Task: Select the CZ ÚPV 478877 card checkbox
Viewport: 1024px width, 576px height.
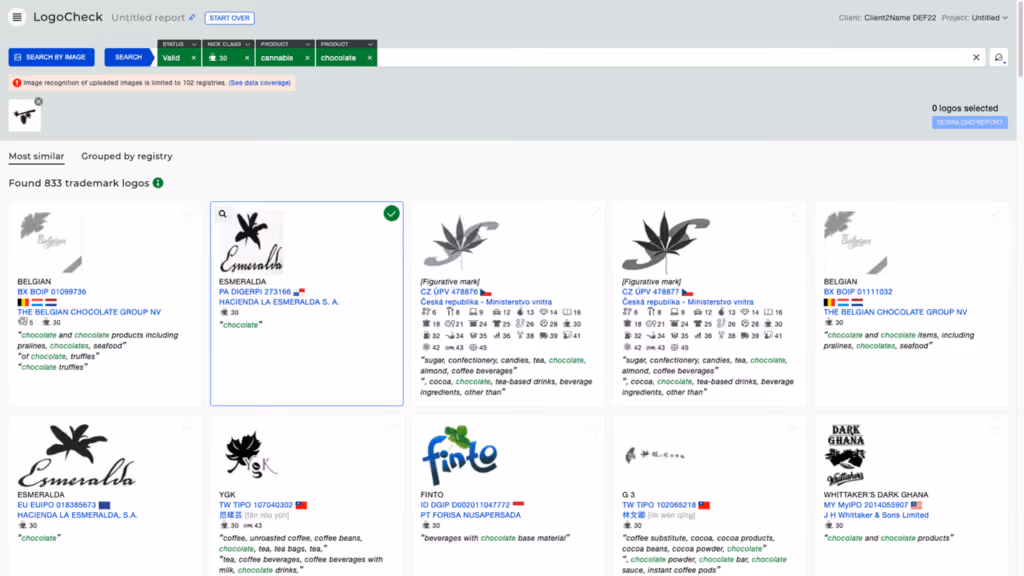Action: tap(793, 214)
